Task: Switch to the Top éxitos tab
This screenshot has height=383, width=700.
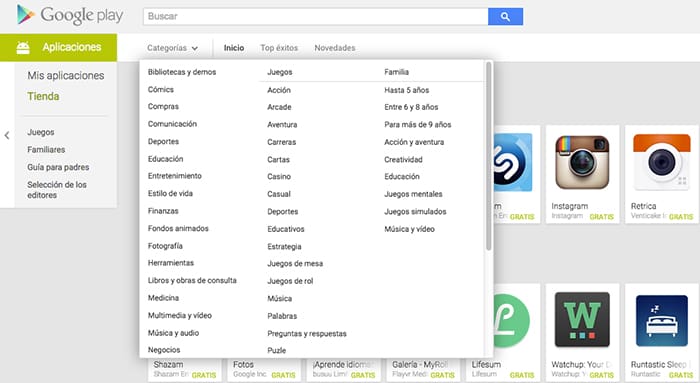Action: (279, 48)
